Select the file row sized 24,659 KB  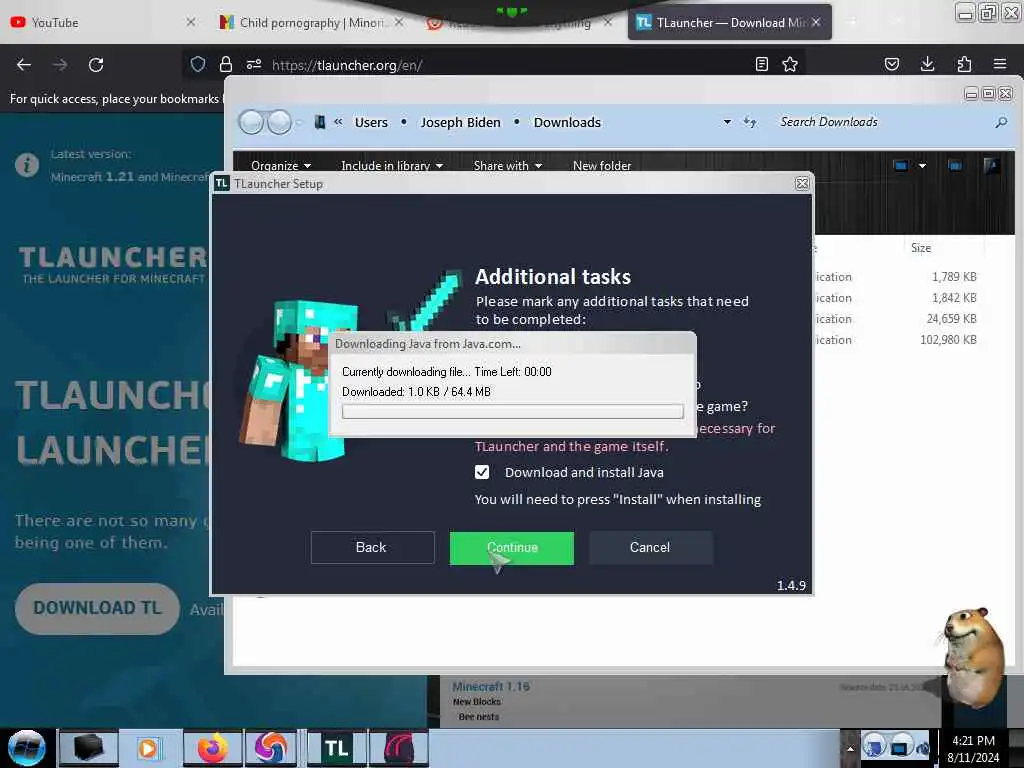tap(896, 319)
